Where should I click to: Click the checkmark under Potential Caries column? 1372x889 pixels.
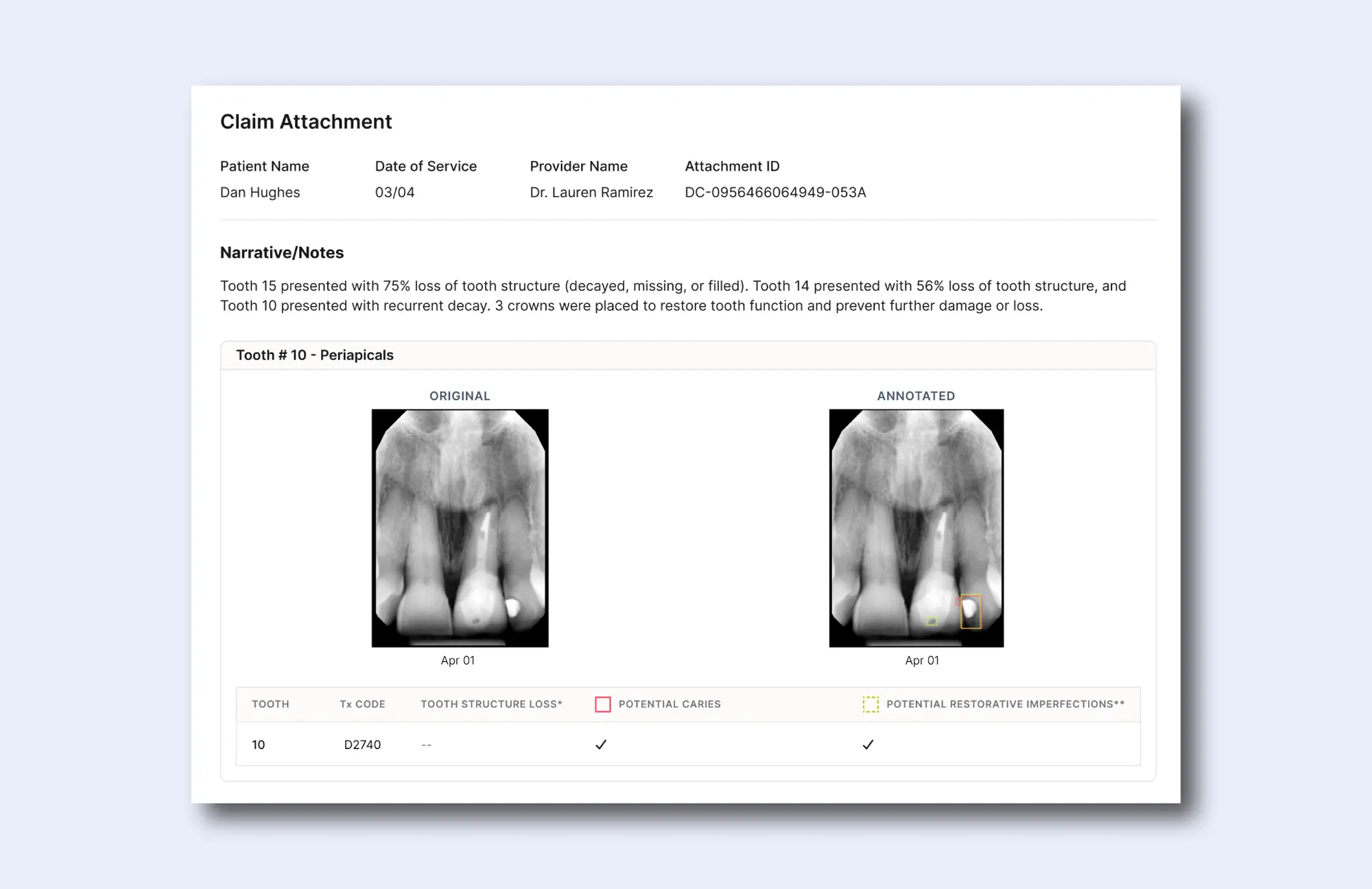tap(601, 744)
